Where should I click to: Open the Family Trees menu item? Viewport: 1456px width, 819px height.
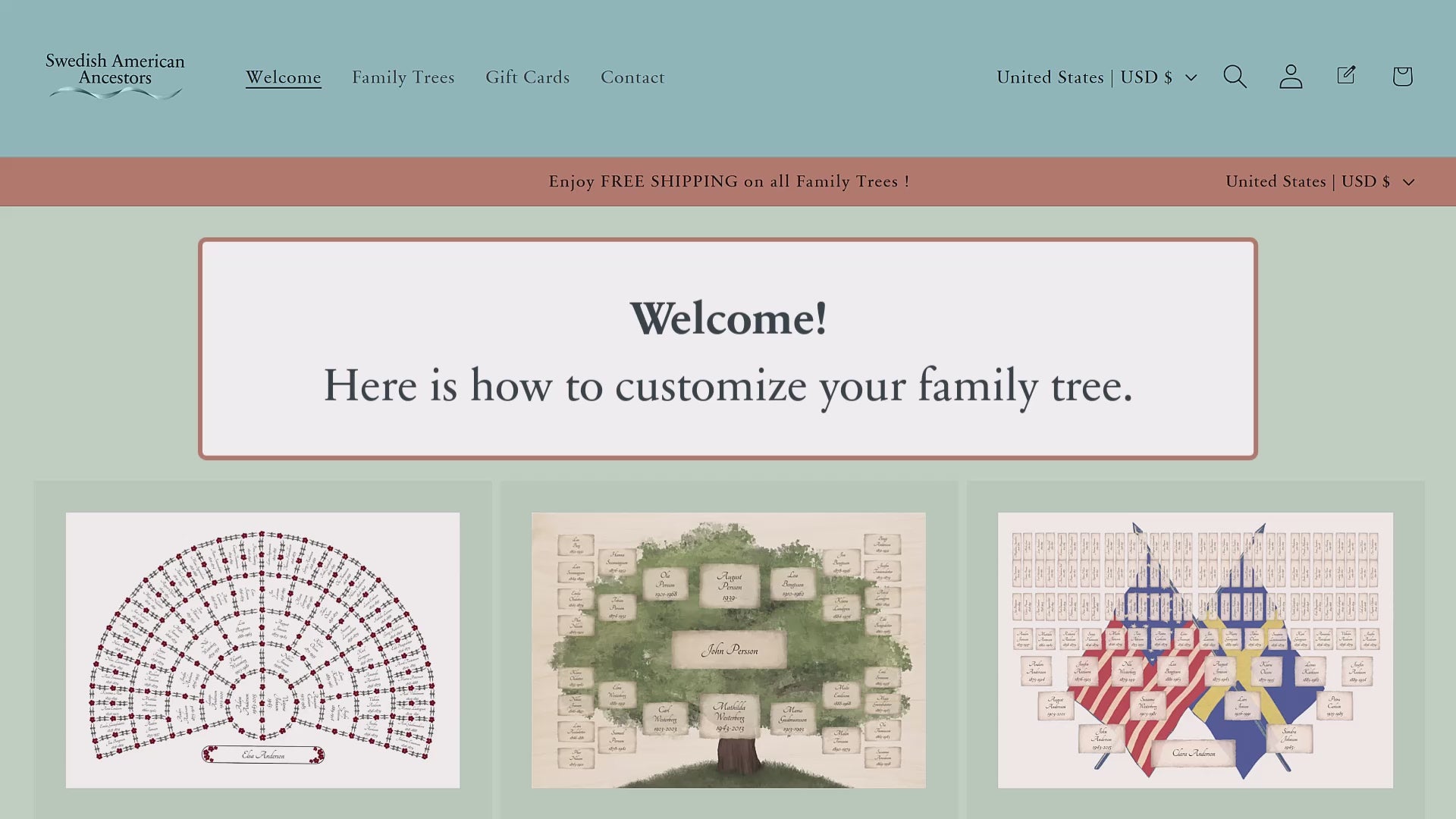pos(403,77)
